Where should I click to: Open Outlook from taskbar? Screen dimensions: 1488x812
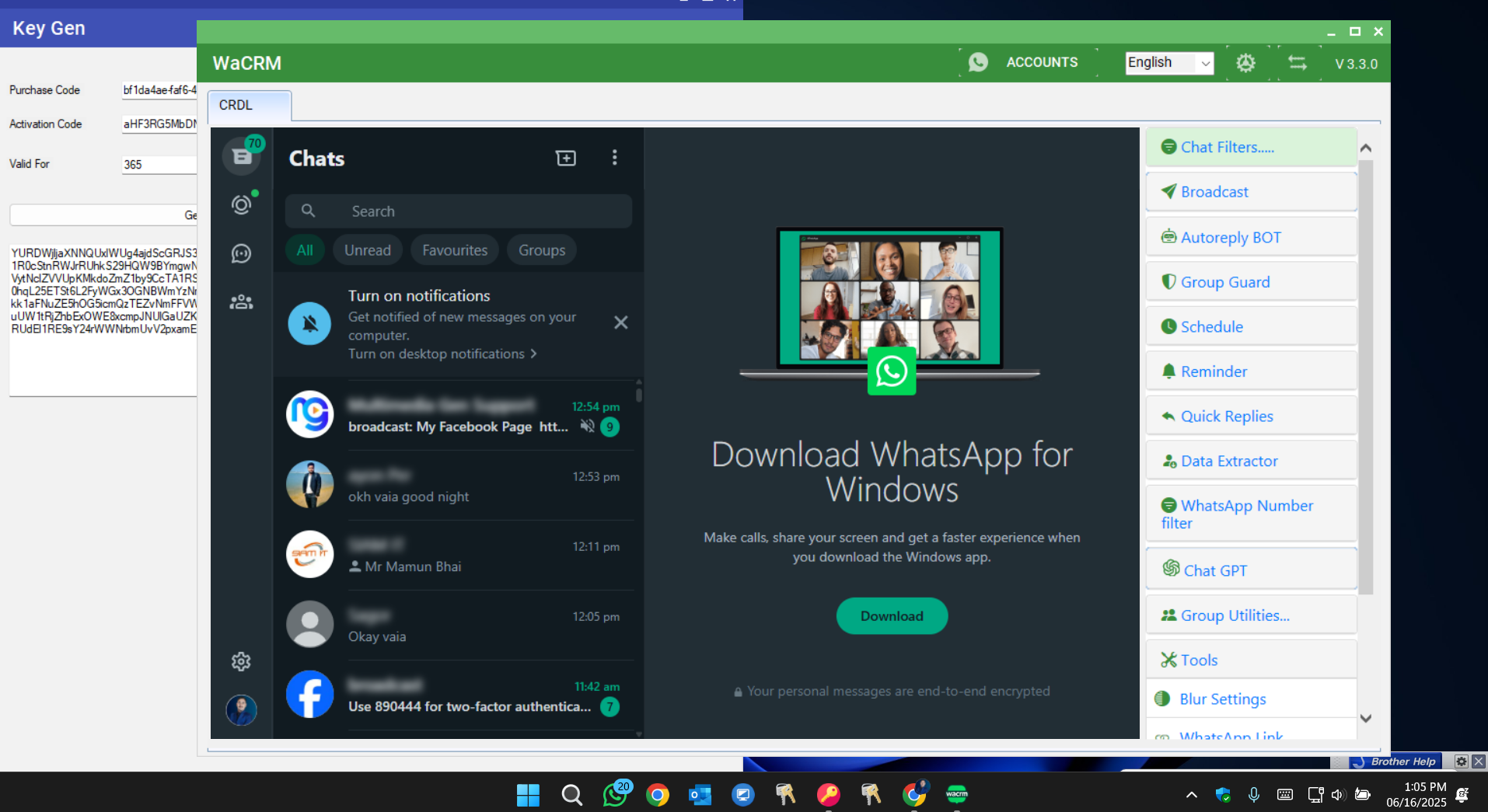(x=700, y=794)
